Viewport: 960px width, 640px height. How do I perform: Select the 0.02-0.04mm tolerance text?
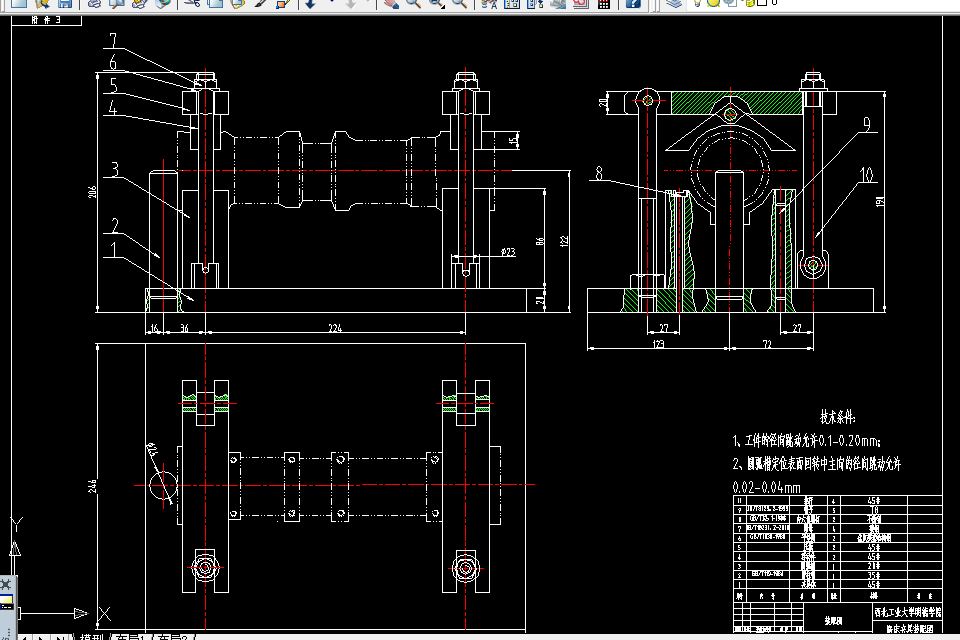tap(767, 488)
